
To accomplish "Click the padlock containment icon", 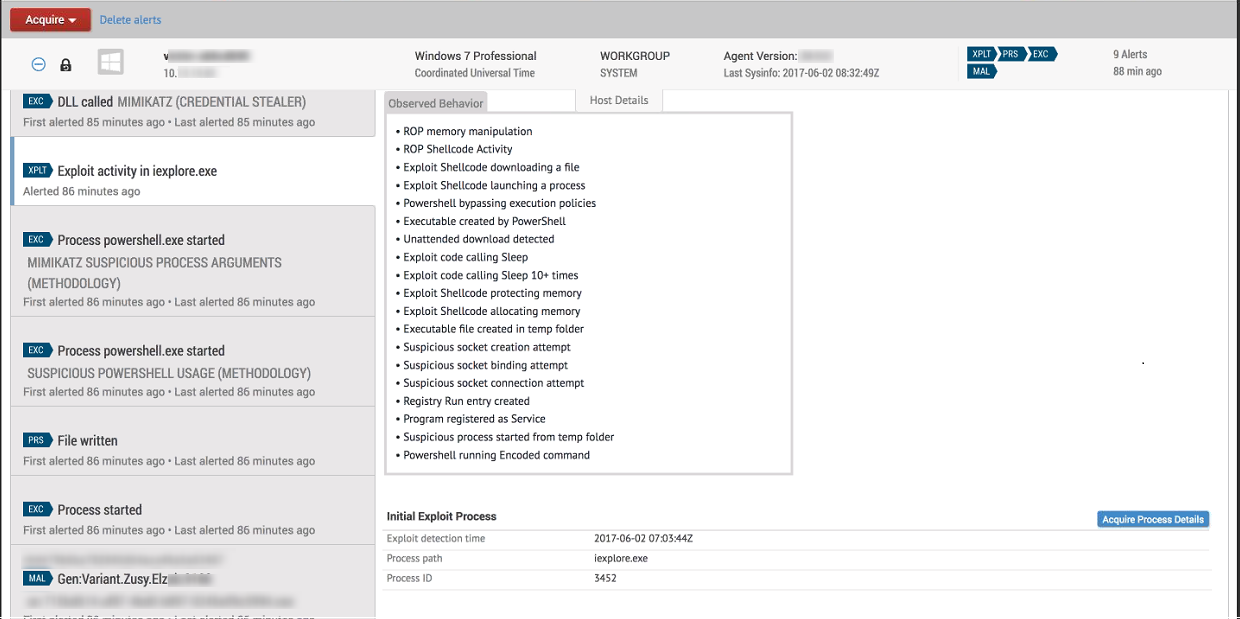I will (66, 65).
